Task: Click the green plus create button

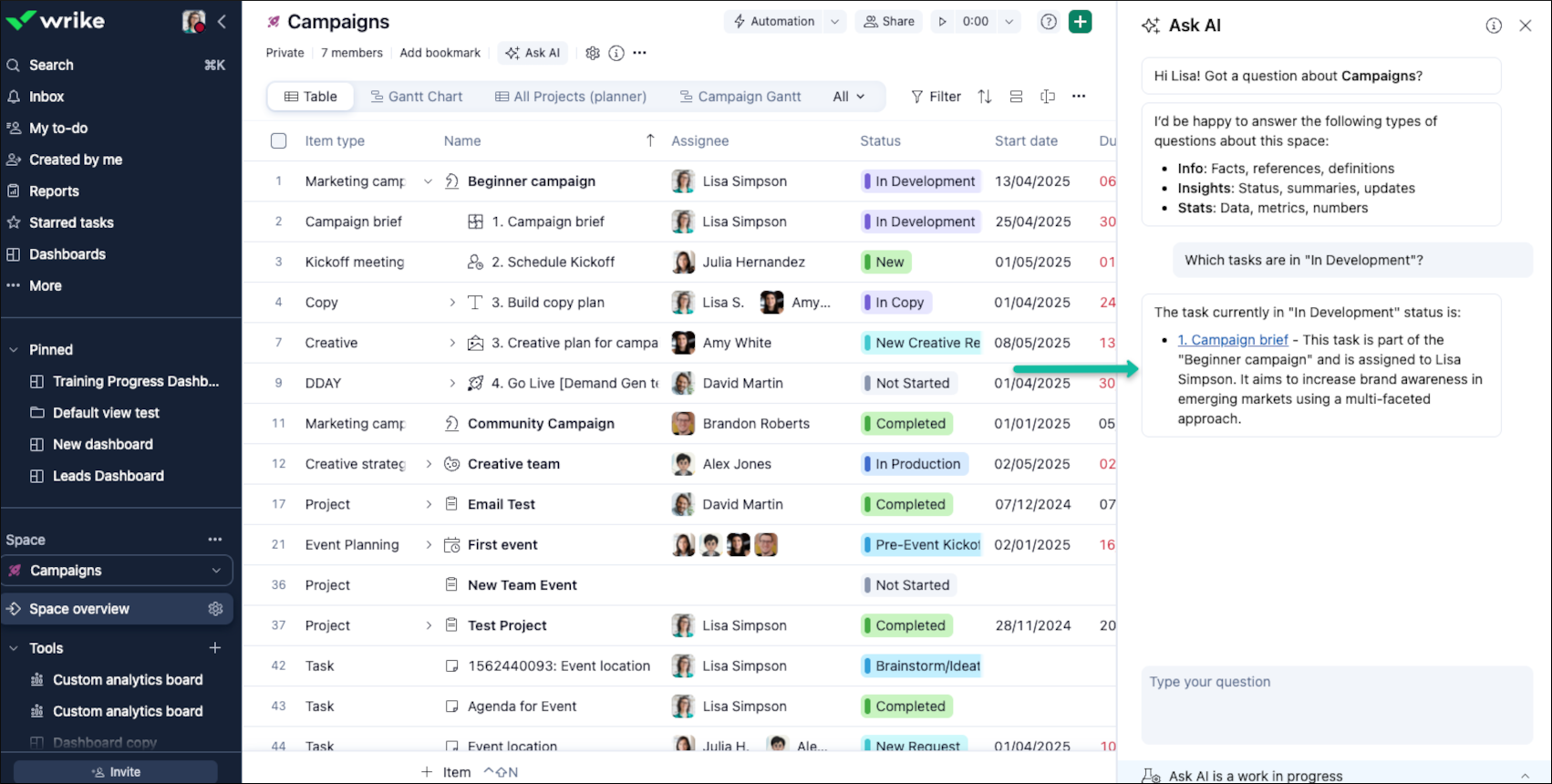Action: point(1080,22)
